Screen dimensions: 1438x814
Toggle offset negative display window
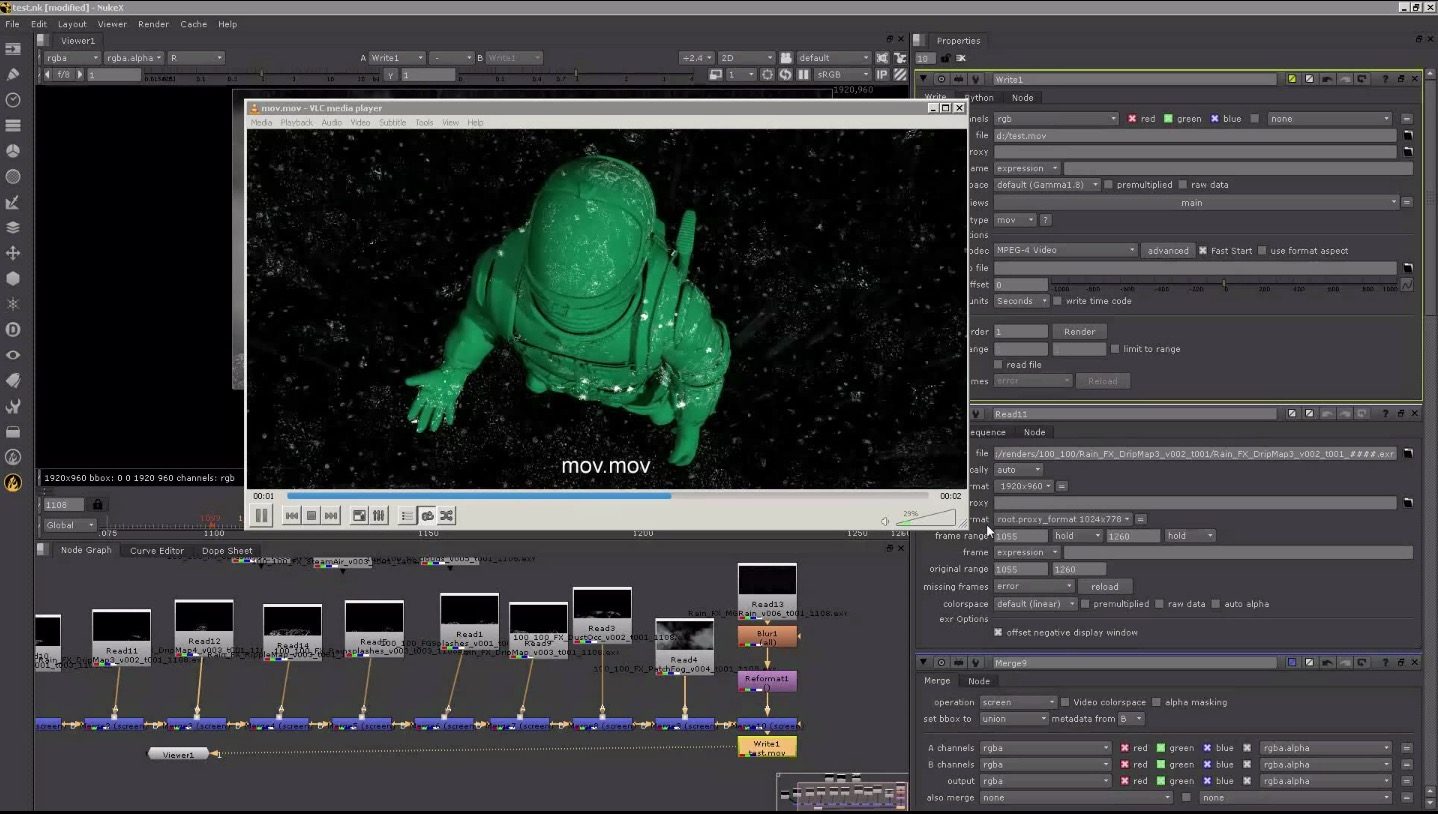click(998, 632)
